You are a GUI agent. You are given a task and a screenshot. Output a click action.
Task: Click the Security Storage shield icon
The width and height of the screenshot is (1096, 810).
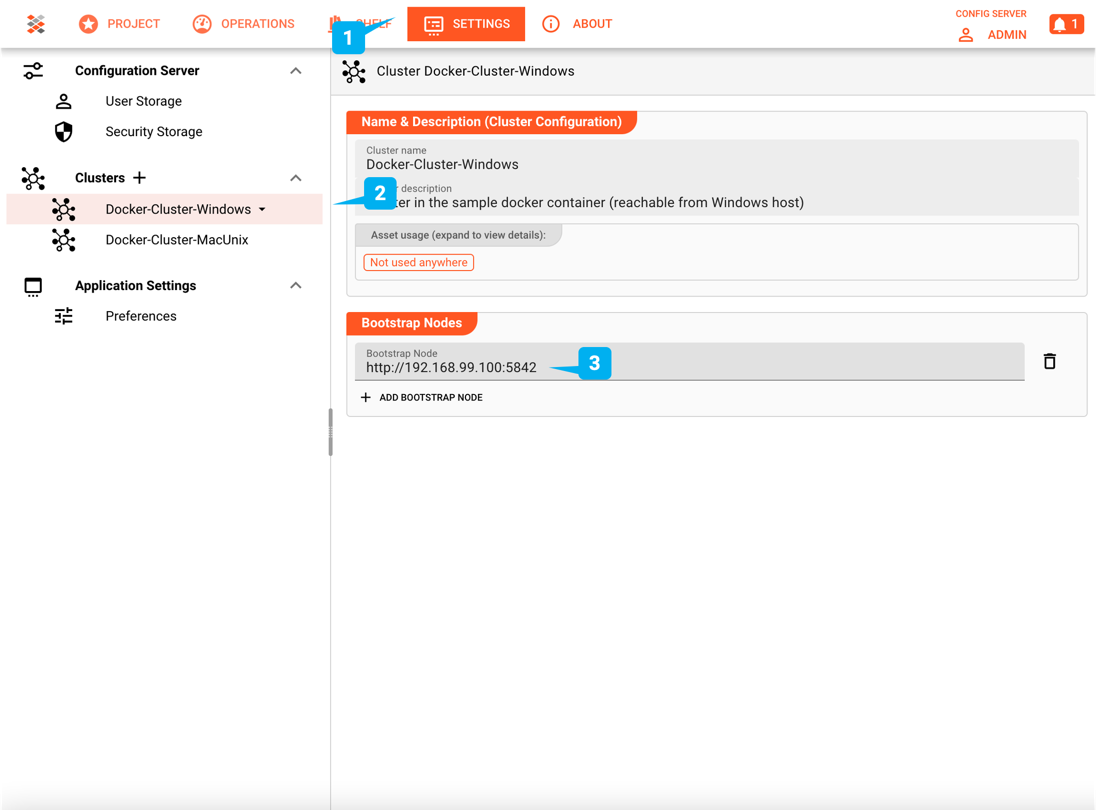point(64,131)
